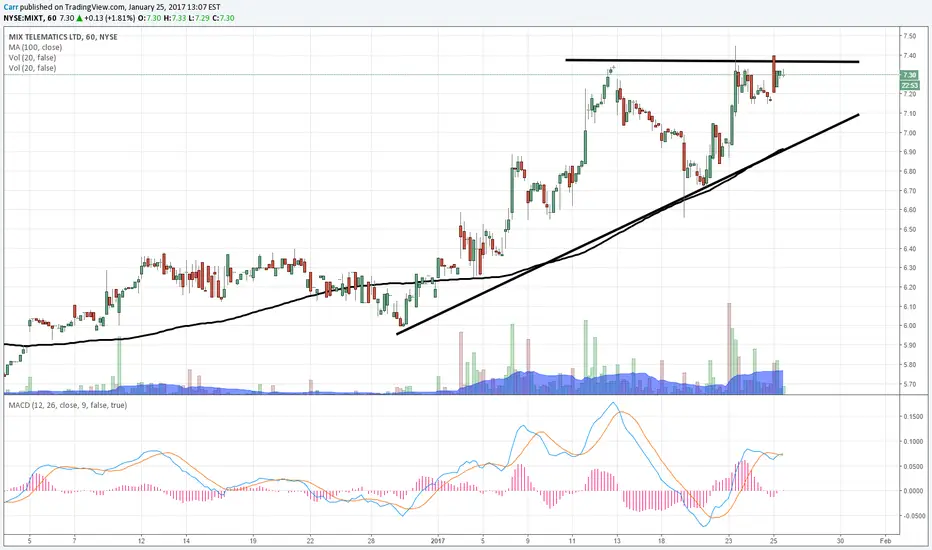Click the date axis label 18

(662, 540)
